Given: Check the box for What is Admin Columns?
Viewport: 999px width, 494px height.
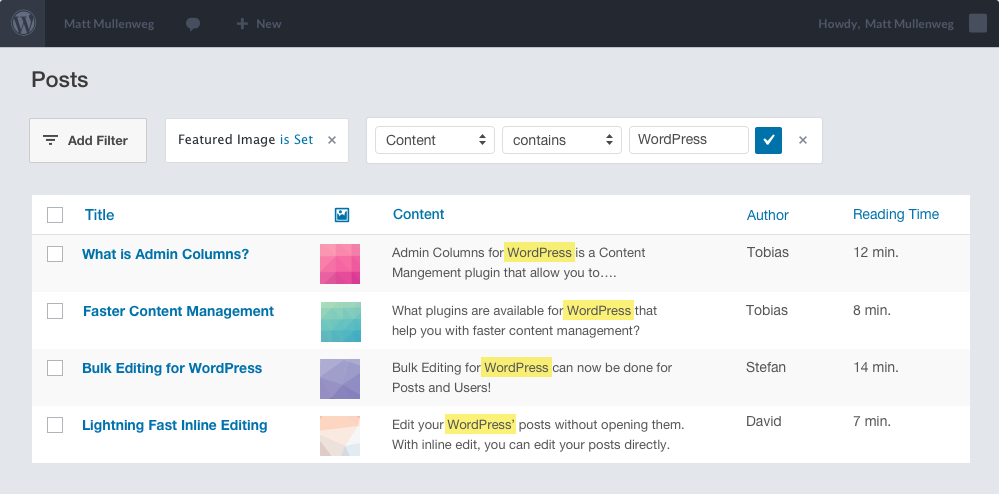Looking at the screenshot, I should pyautogui.click(x=55, y=254).
